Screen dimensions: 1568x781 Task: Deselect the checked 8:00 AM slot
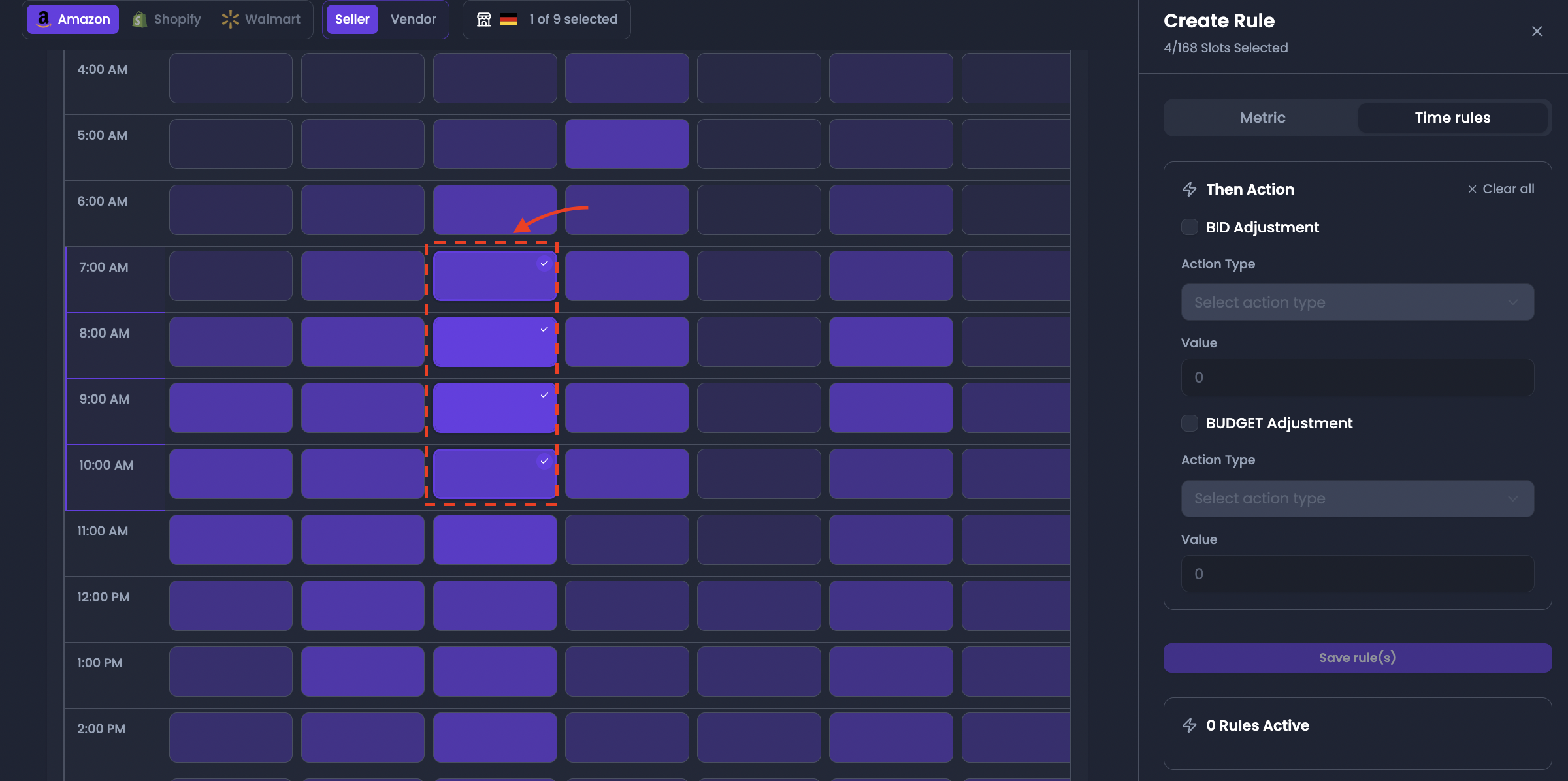[495, 342]
